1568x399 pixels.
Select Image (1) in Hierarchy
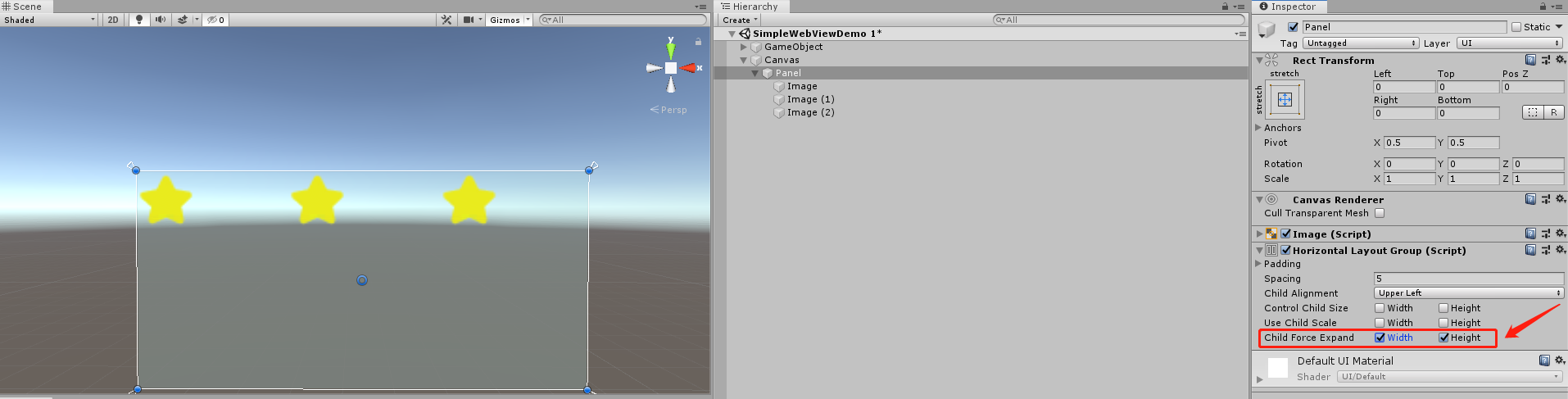click(811, 99)
